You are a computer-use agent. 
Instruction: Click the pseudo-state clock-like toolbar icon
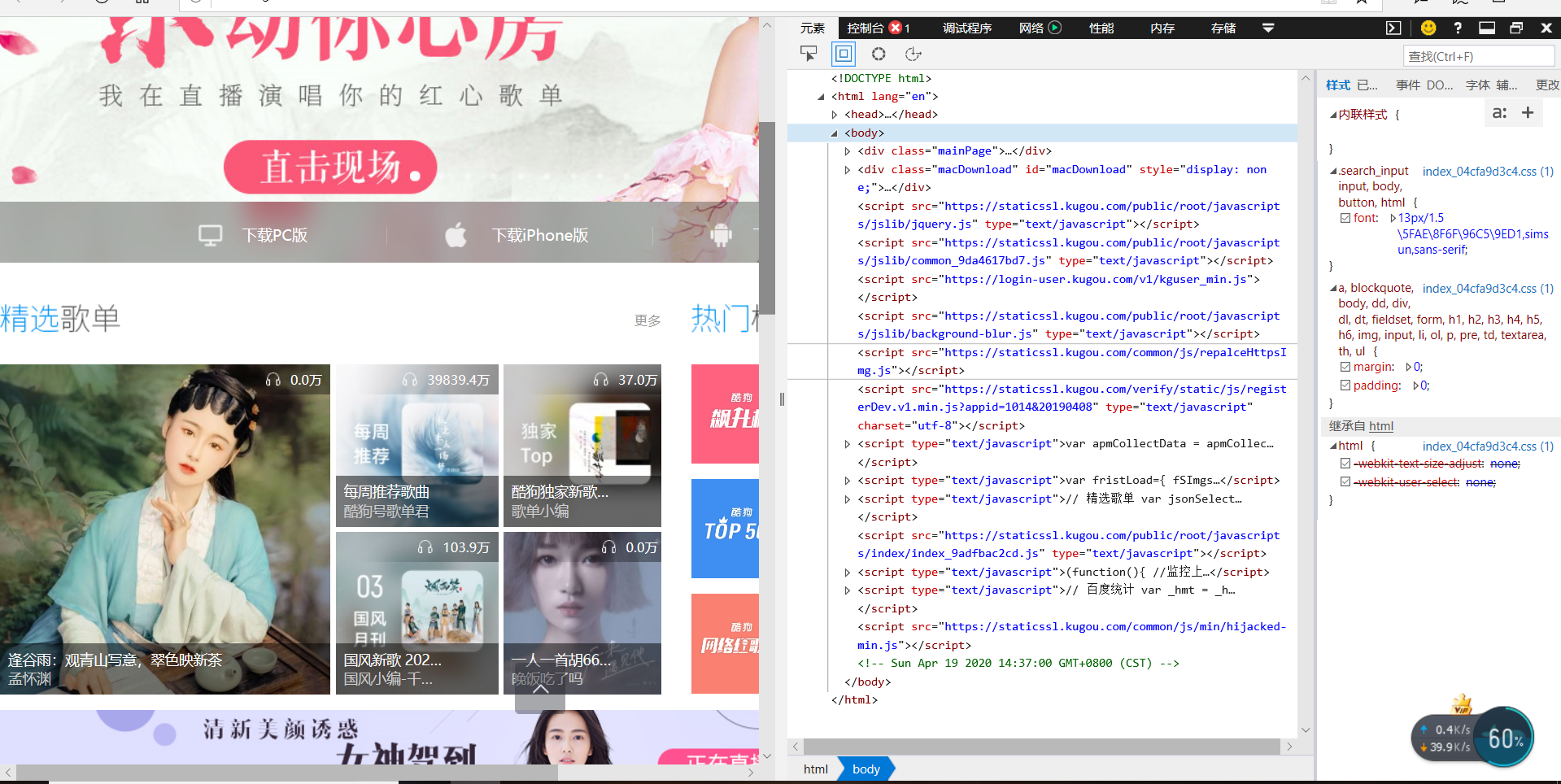tap(913, 54)
